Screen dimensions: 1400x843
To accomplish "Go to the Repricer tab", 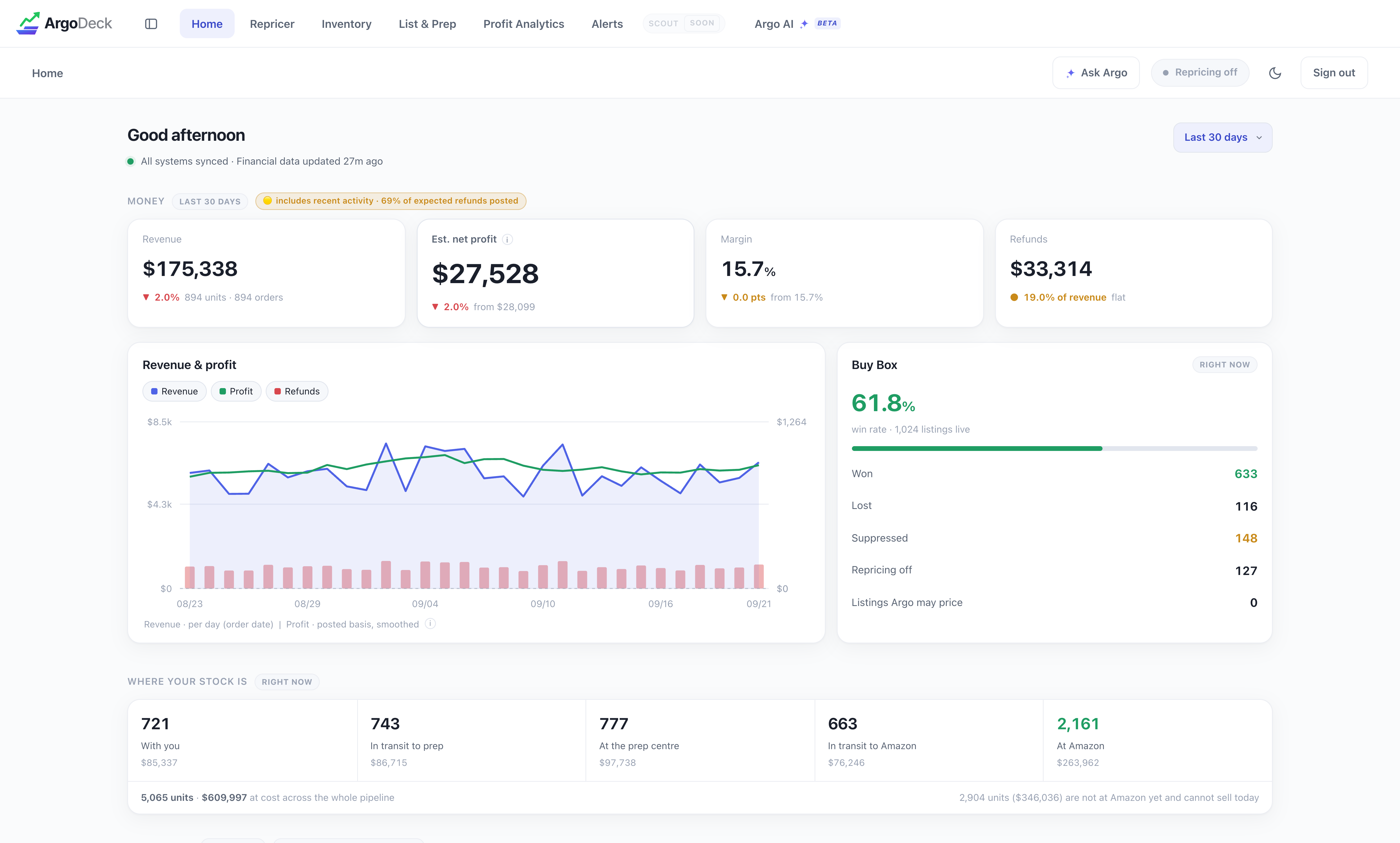I will pos(272,24).
